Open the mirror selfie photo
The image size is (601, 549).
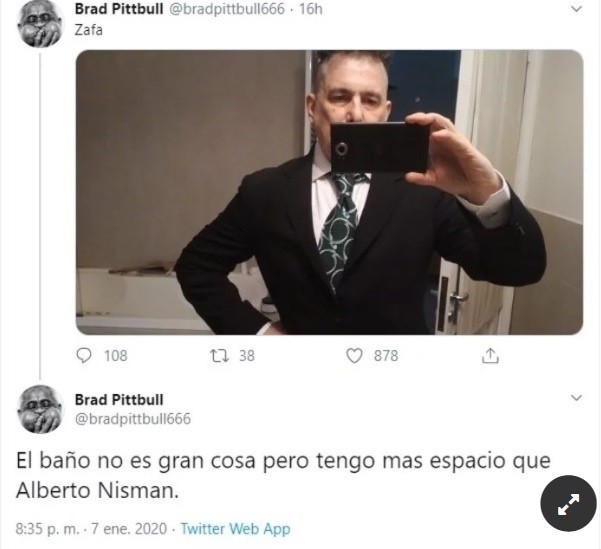(x=330, y=192)
